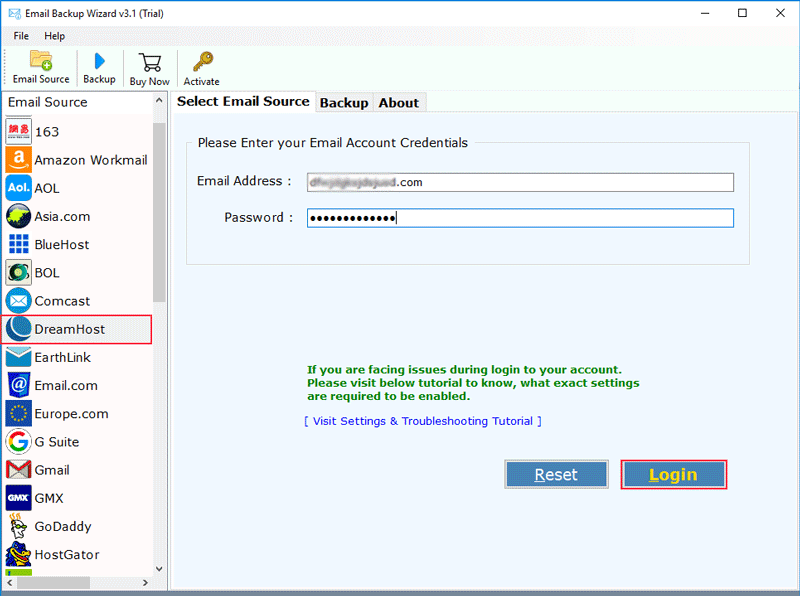Viewport: 800px width, 596px height.
Task: Choose the Amazon Workmail icon
Action: [18, 160]
